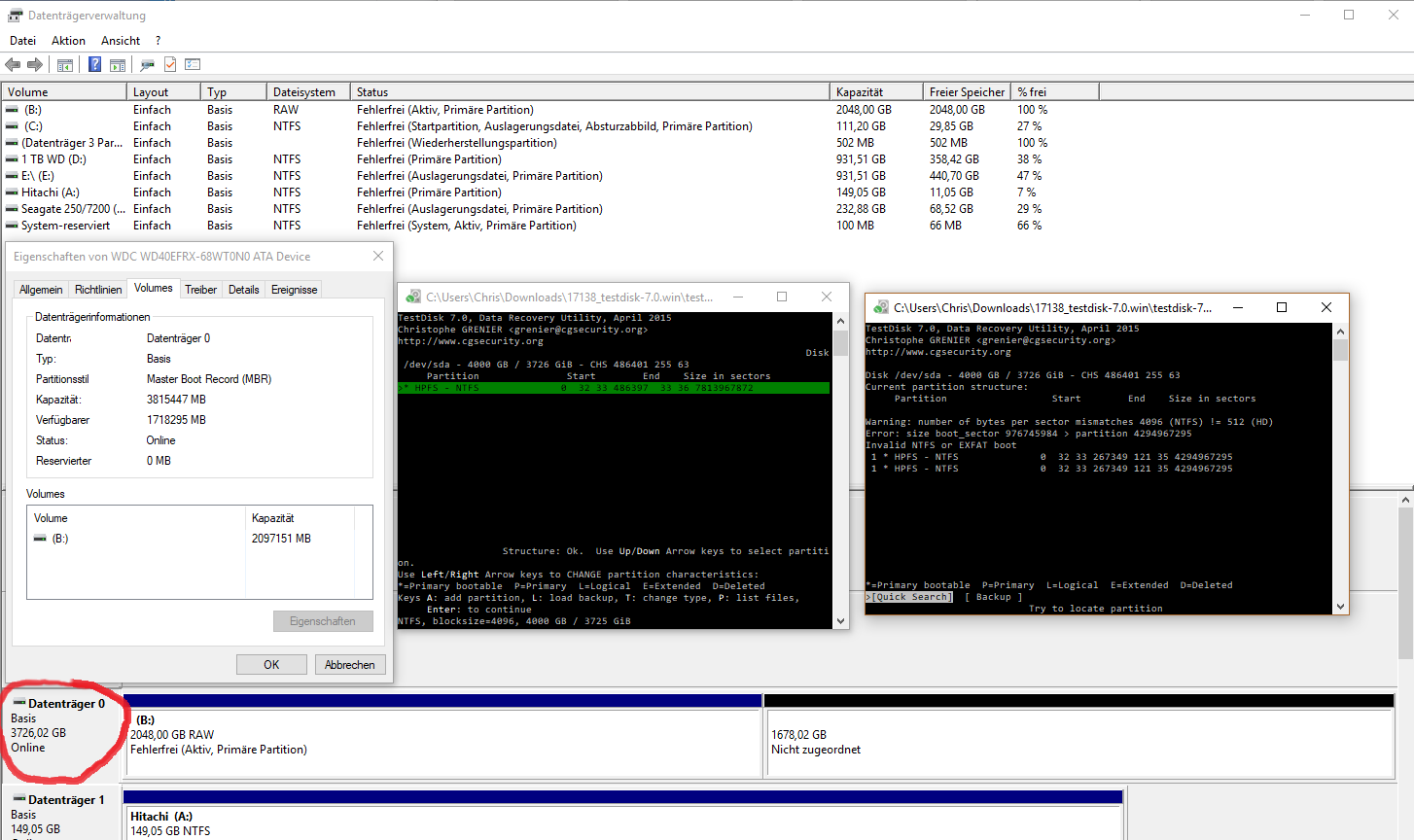Screen dimensions: 1414x840
Task: Maximize the right TestDisk window
Action: tap(1282, 307)
